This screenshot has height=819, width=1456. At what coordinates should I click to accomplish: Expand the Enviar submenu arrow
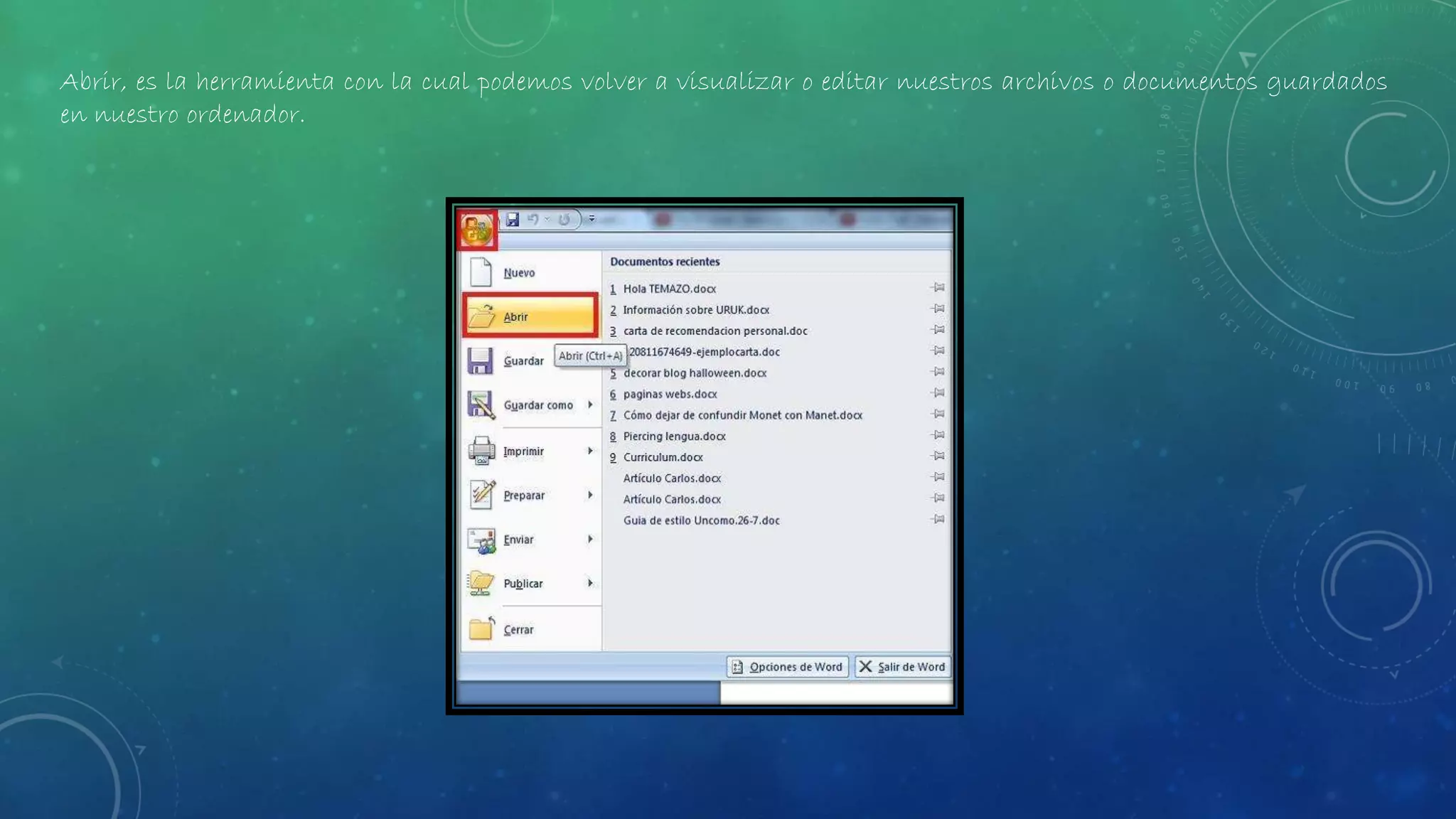[590, 539]
